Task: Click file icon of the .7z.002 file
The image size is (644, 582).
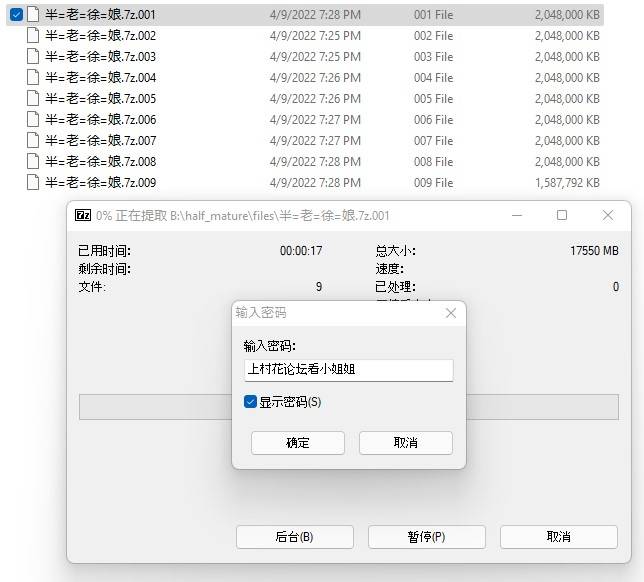Action: point(33,36)
